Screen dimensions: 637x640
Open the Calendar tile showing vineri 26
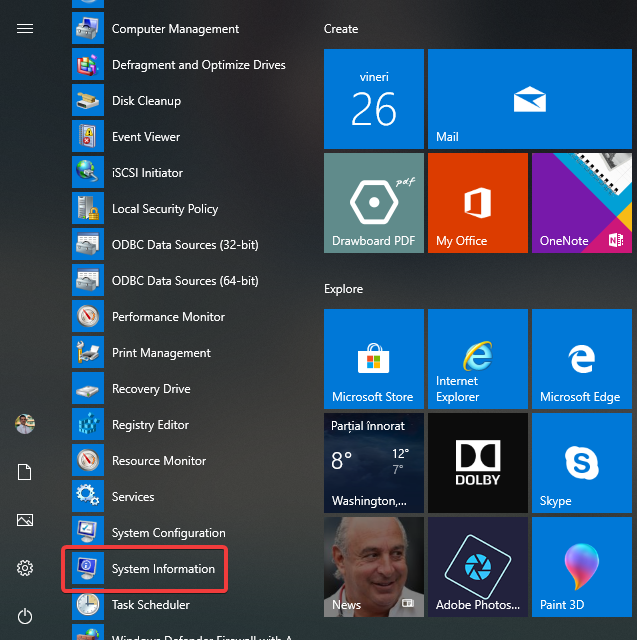click(374, 99)
